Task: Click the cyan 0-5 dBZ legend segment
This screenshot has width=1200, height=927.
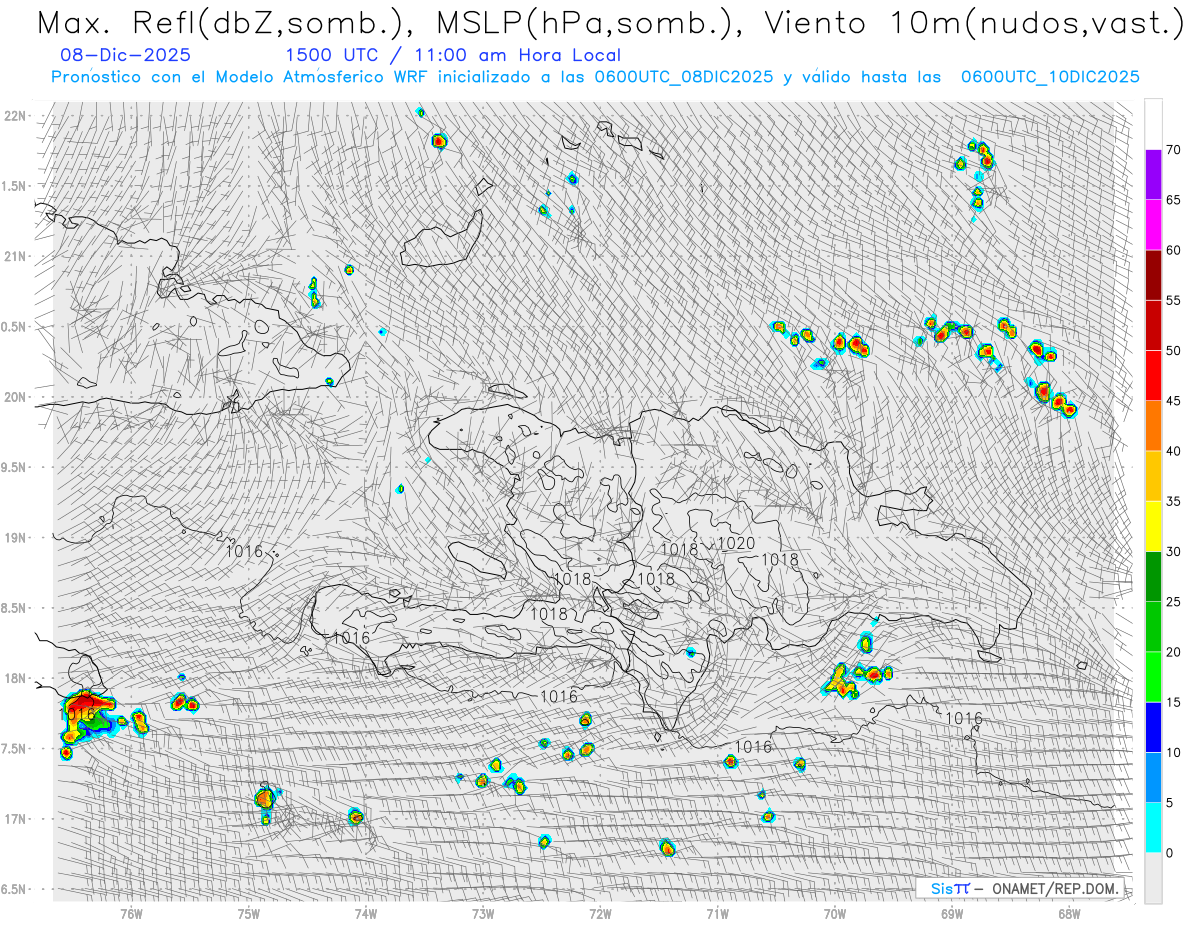Action: point(1153,827)
